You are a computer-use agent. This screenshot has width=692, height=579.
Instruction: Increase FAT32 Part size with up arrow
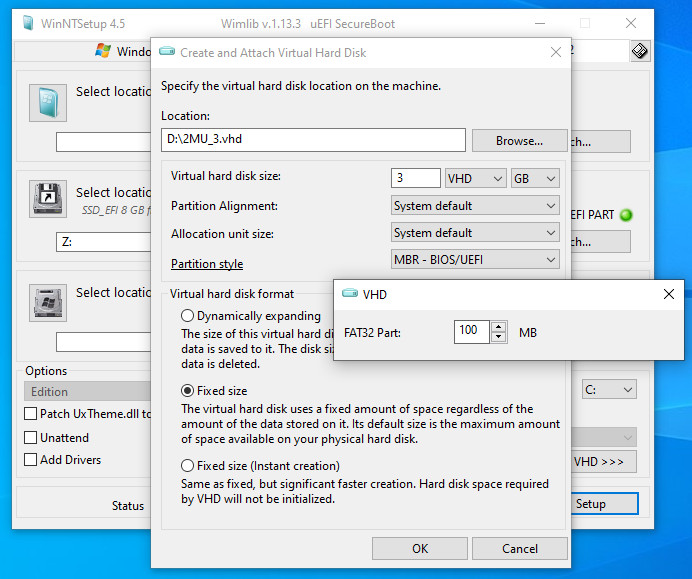(x=498, y=327)
